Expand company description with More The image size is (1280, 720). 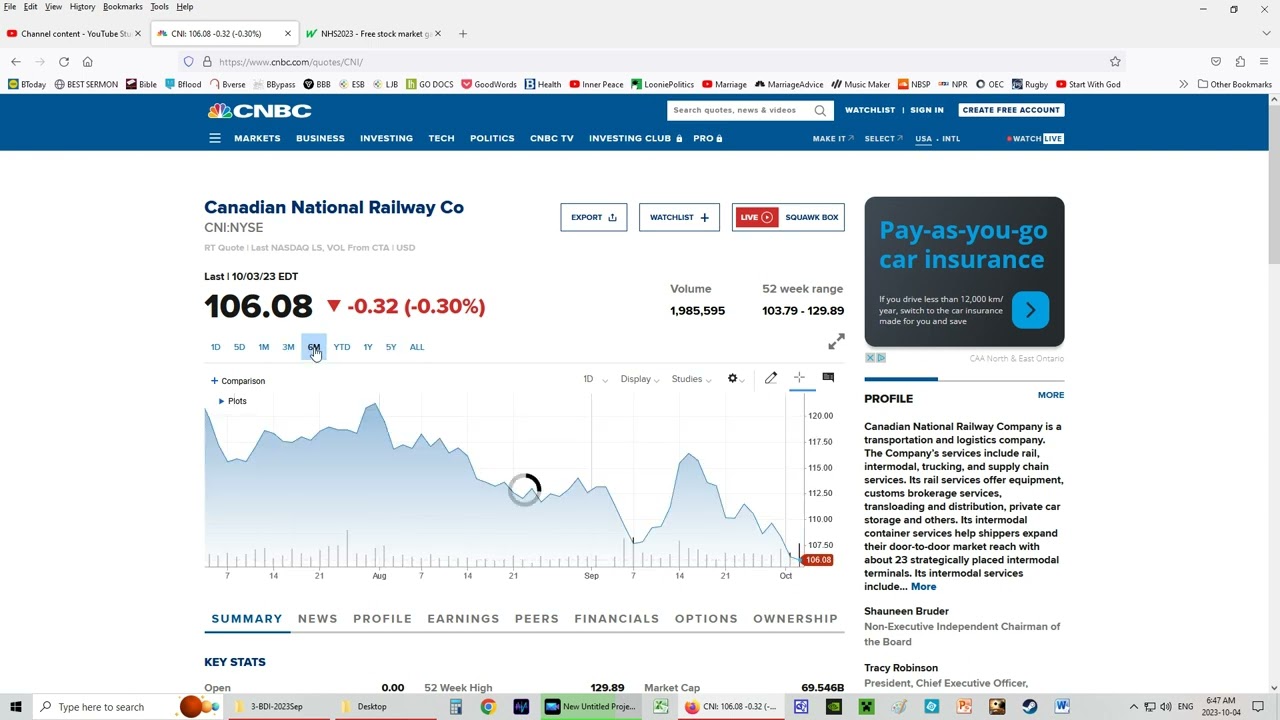pyautogui.click(x=923, y=587)
